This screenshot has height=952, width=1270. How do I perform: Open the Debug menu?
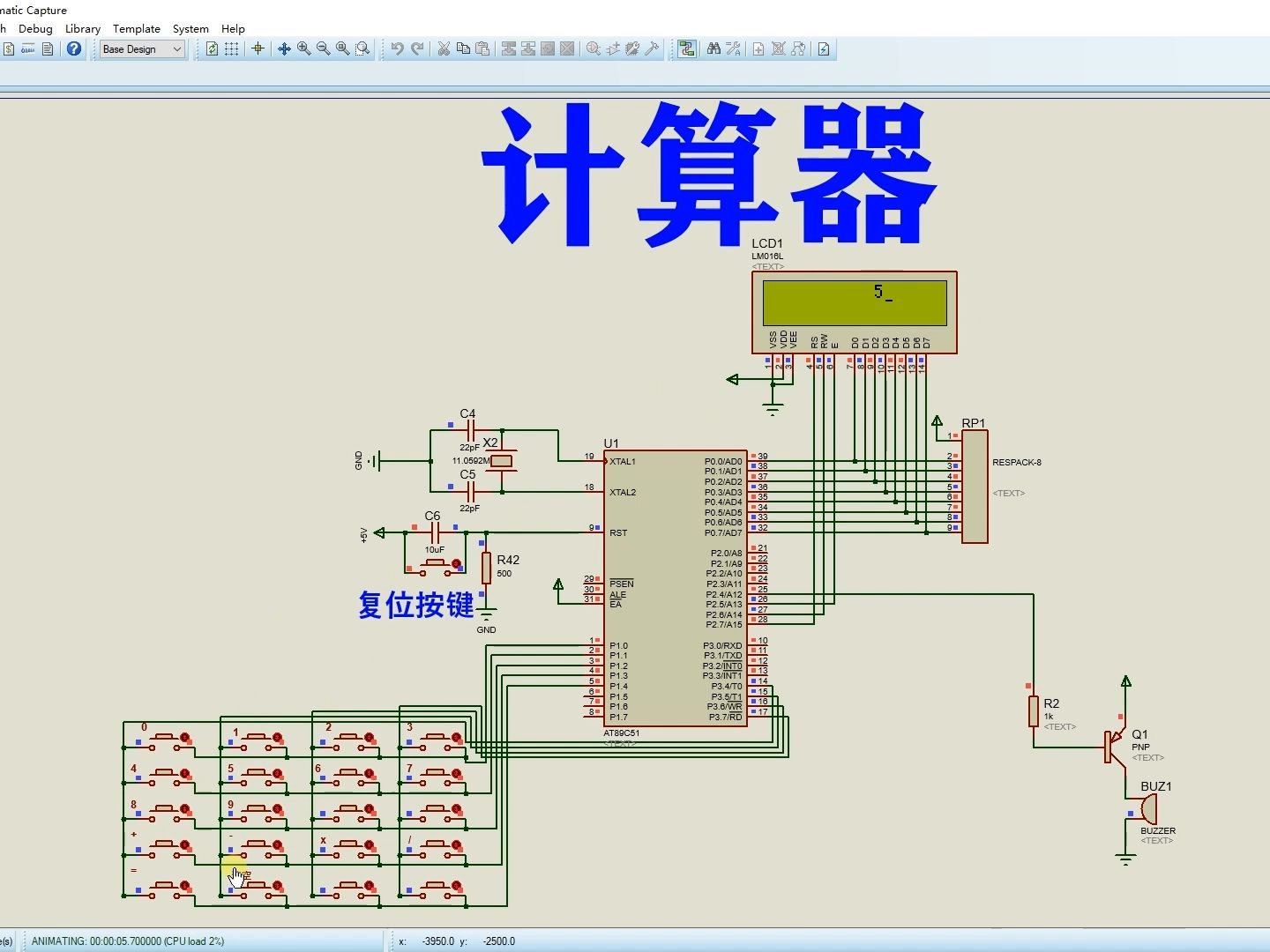click(x=35, y=28)
